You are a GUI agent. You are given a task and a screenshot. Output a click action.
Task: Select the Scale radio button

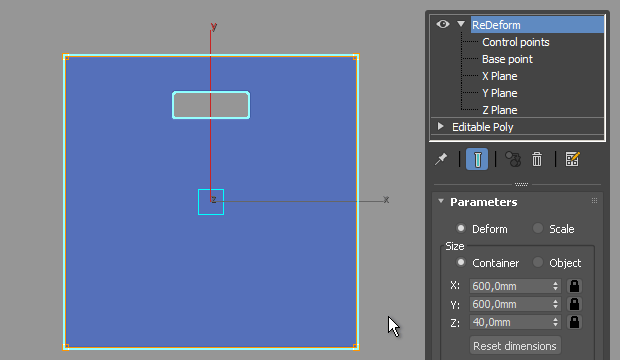pos(538,228)
